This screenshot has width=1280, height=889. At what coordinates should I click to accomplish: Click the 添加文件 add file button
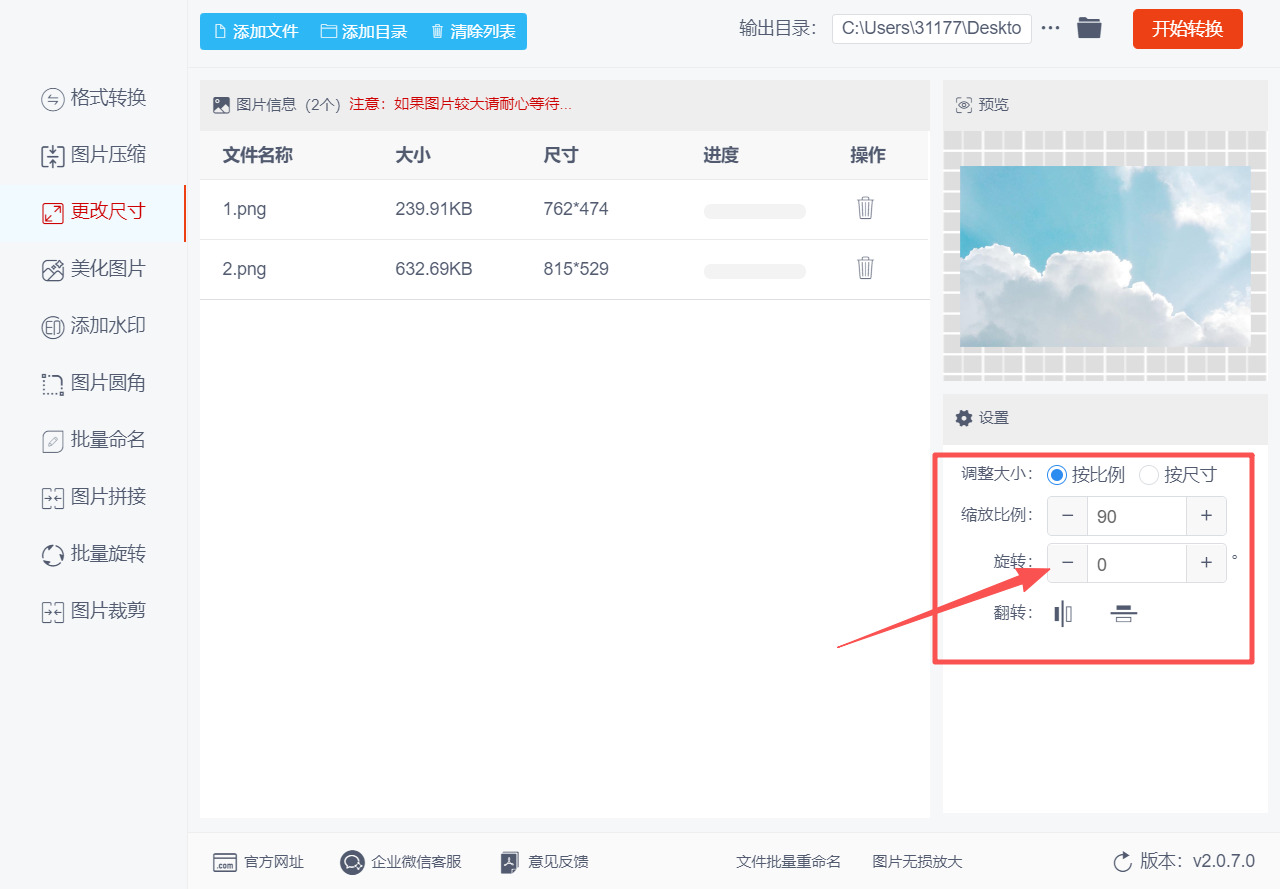pyautogui.click(x=256, y=31)
